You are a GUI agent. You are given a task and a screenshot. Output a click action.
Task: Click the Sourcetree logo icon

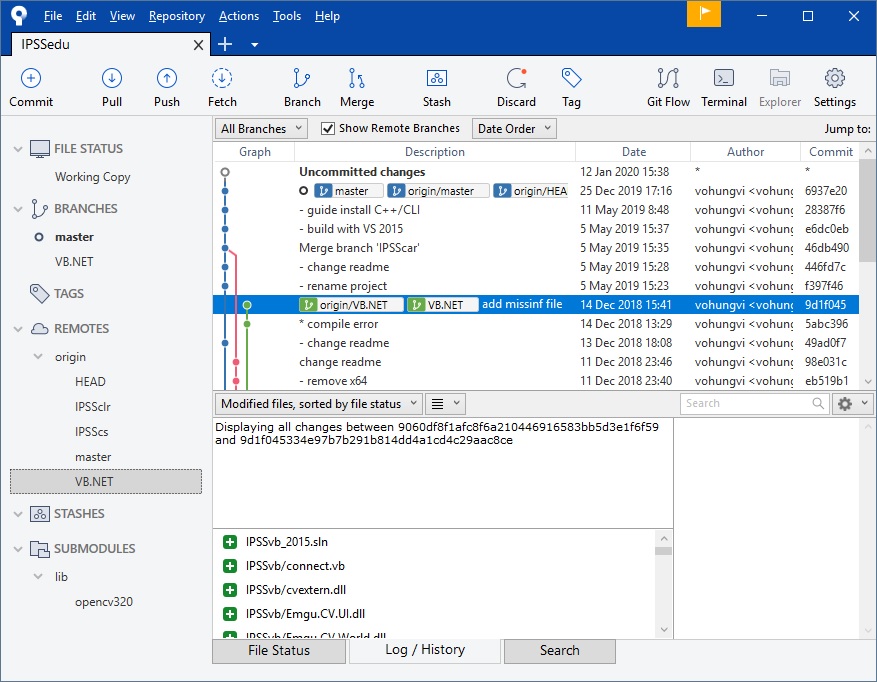(x=19, y=15)
